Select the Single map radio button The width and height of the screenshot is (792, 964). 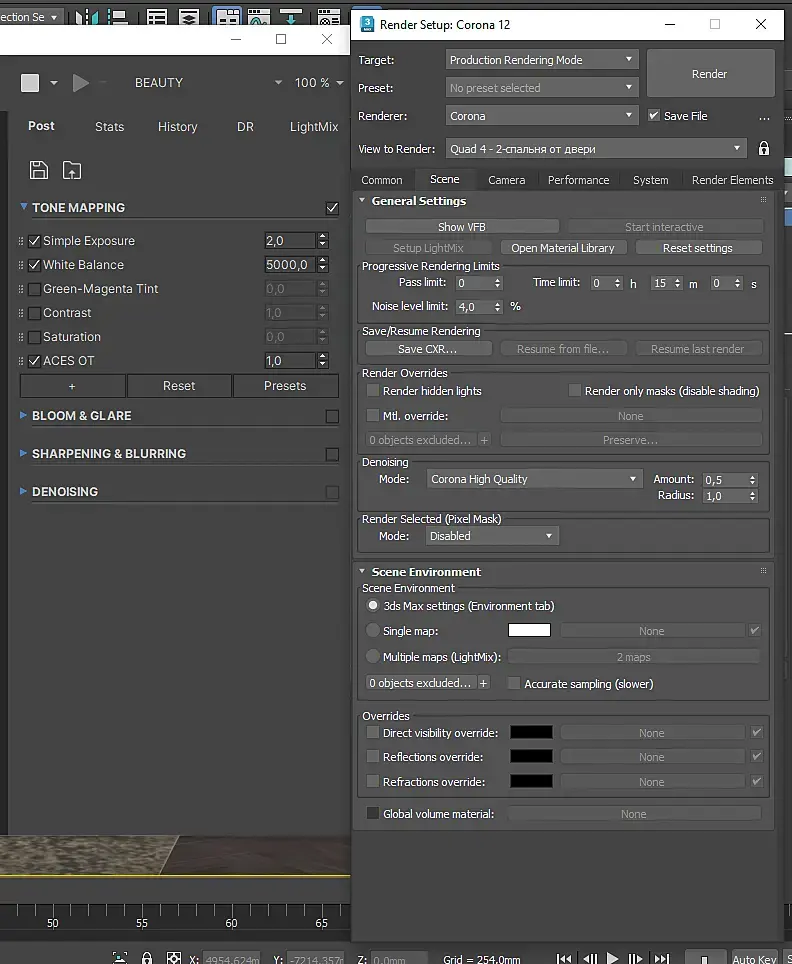coord(373,630)
